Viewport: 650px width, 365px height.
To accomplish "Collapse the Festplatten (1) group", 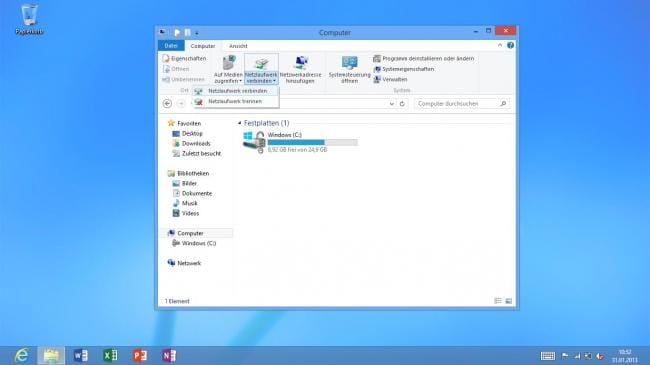I will (239, 123).
